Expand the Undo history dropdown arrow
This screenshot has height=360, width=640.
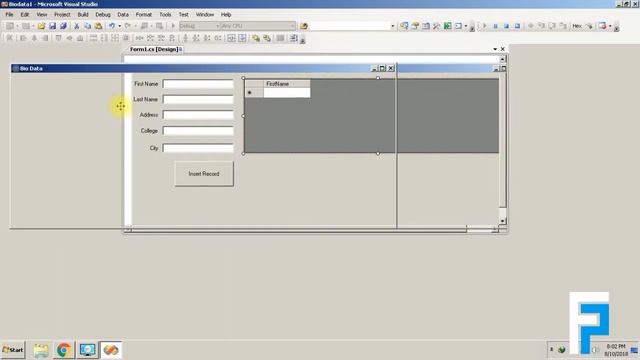(119, 26)
